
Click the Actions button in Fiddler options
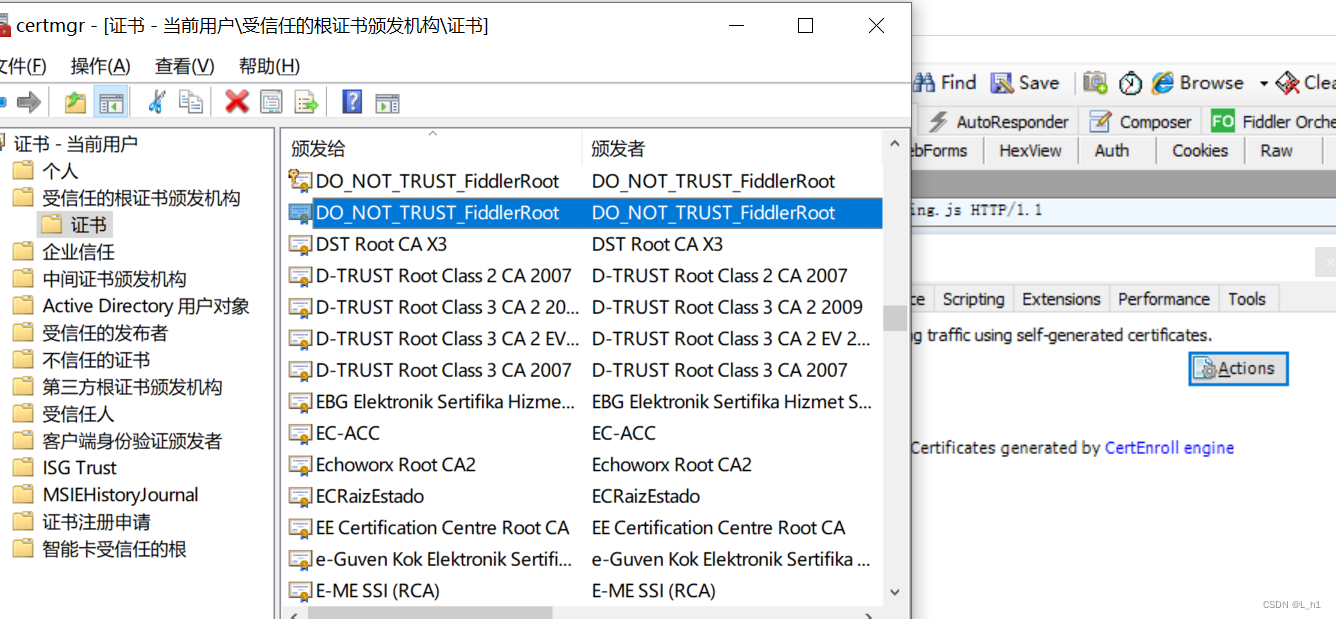(x=1238, y=368)
